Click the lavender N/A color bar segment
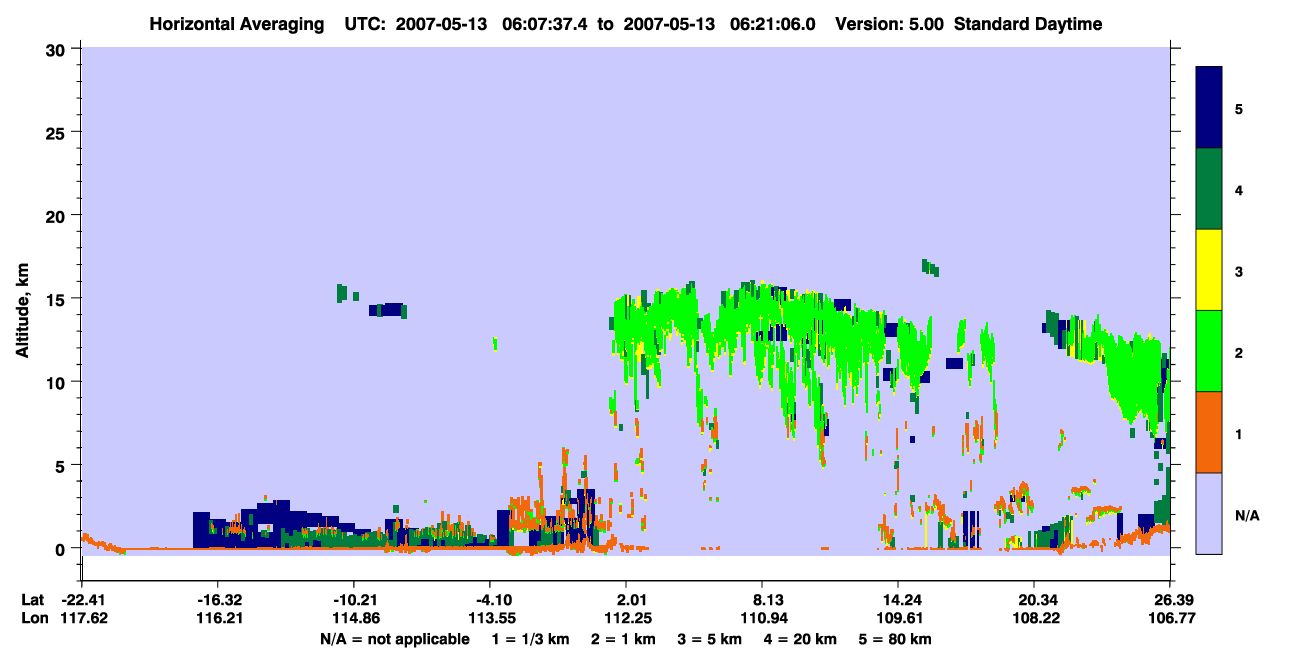This screenshot has height=667, width=1300. click(x=1209, y=513)
